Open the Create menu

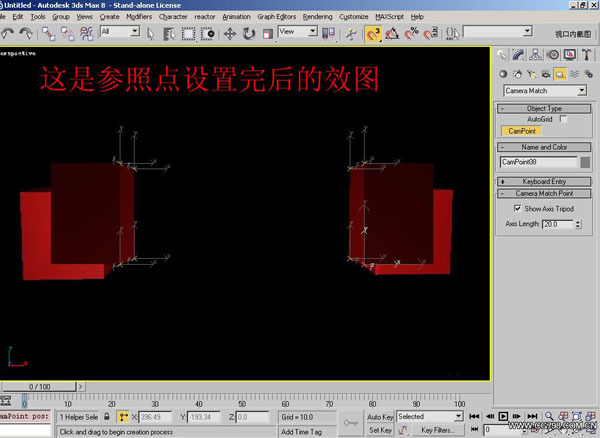[109, 17]
